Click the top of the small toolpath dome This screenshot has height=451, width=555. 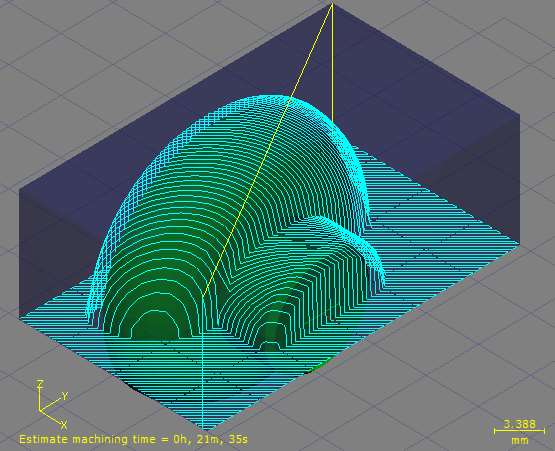[319, 217]
